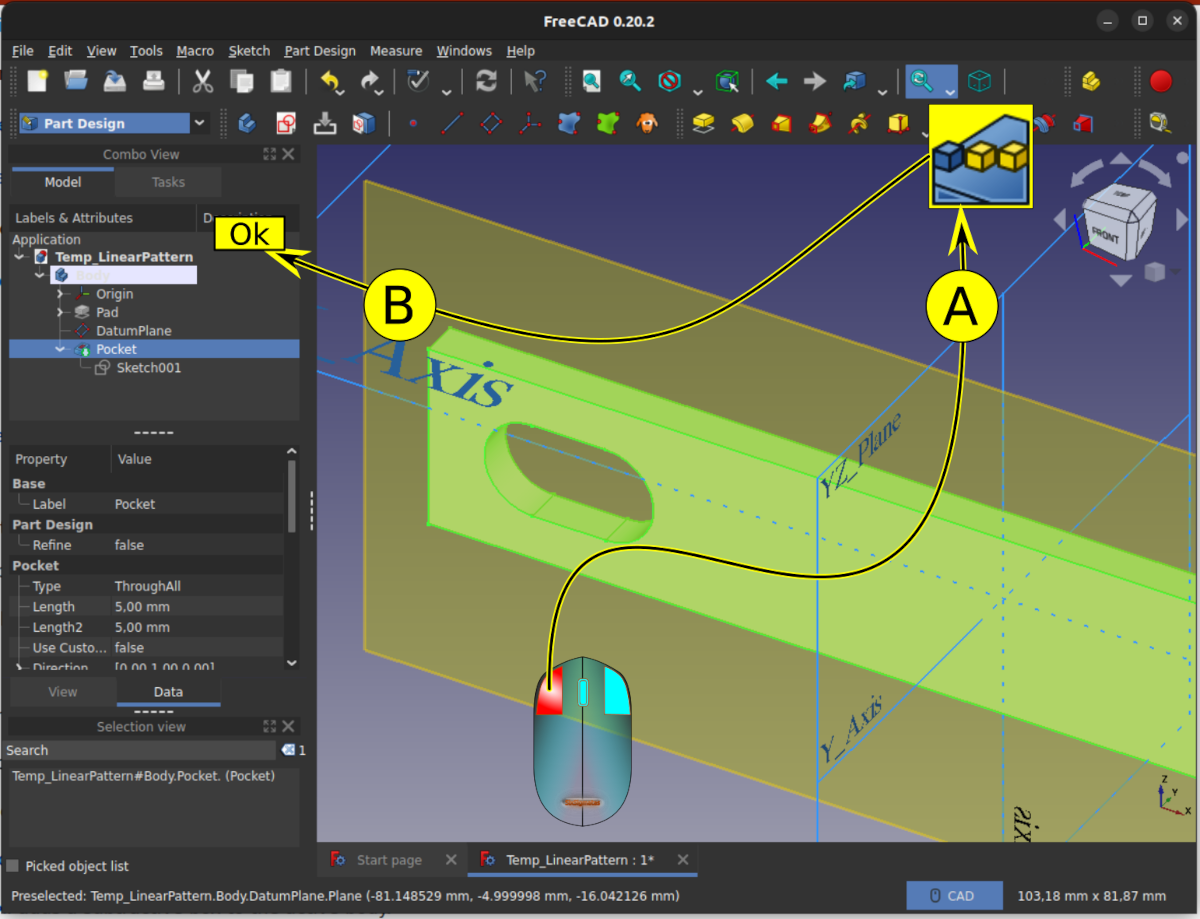Select the Additive loft tool
This screenshot has width=1200, height=919.
coord(781,123)
